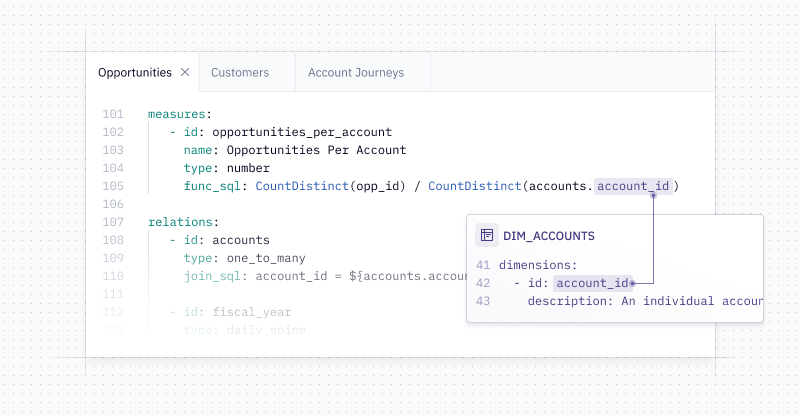Click line number 42 in popup
The height and width of the screenshot is (416, 800).
(x=483, y=283)
